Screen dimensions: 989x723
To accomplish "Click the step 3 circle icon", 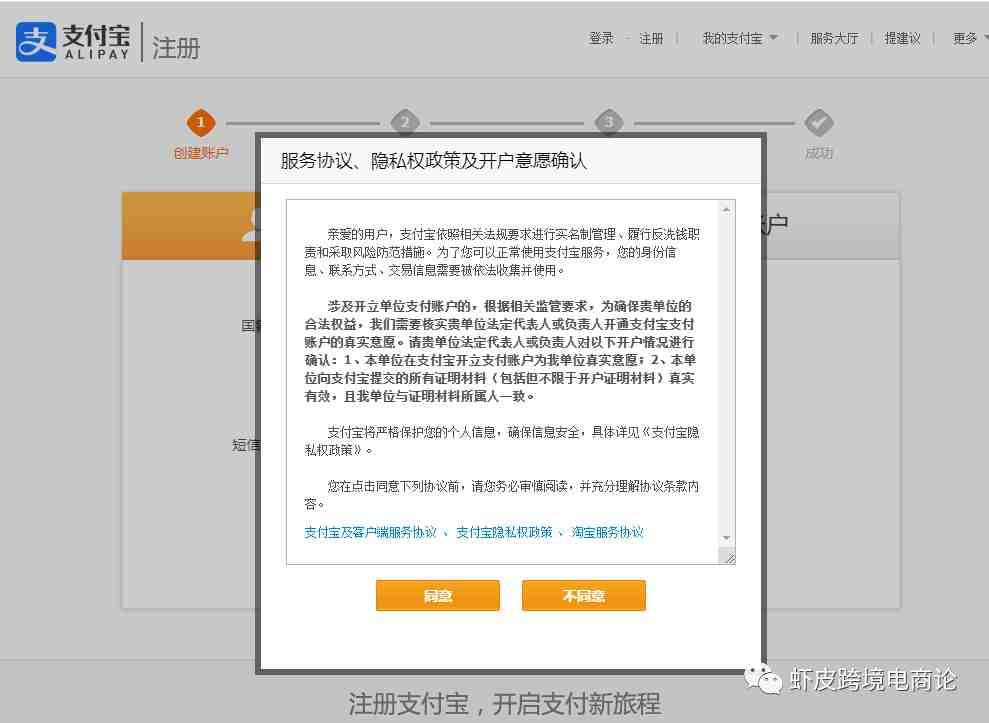I will pos(609,123).
